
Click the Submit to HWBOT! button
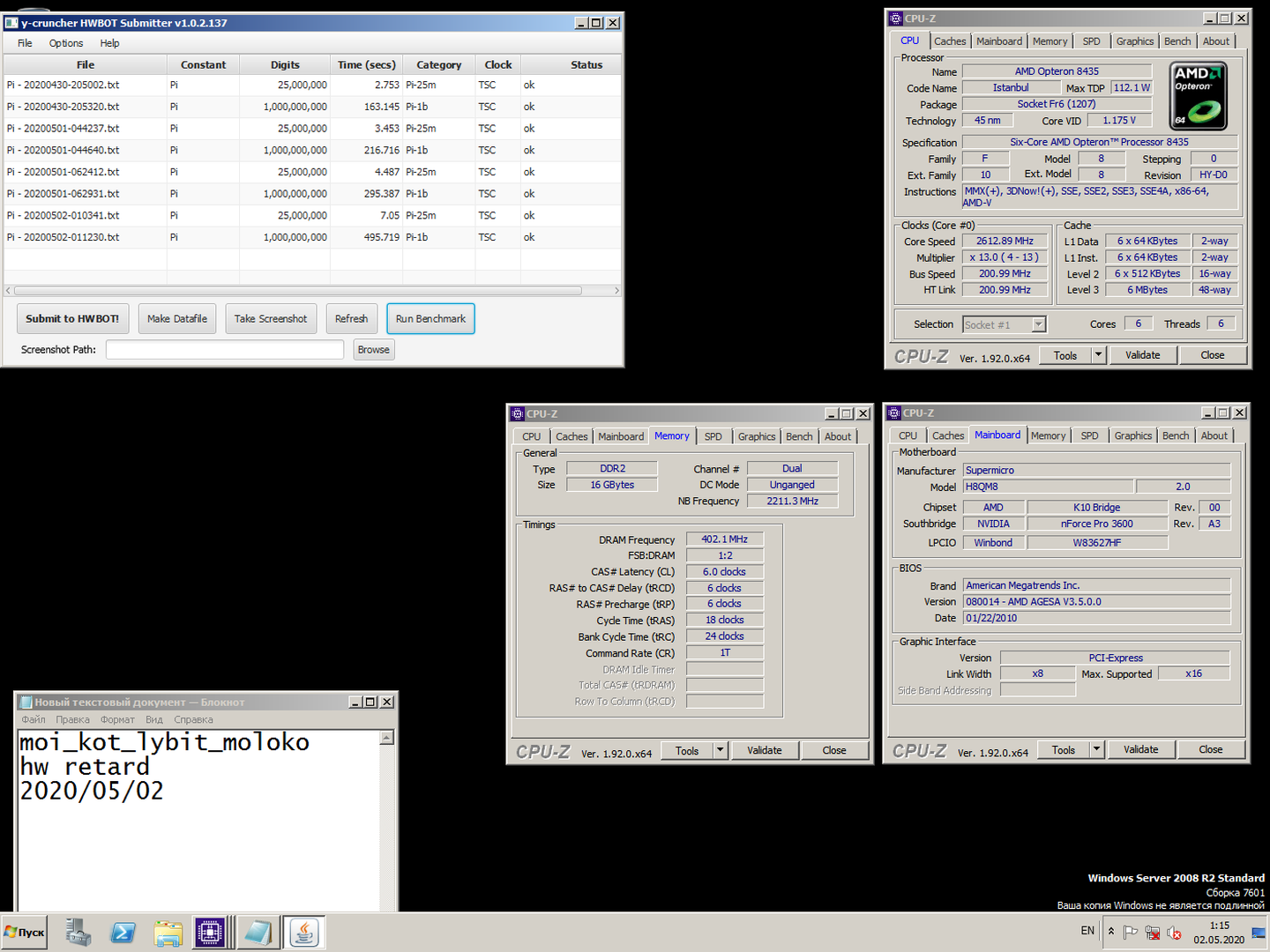[x=72, y=319]
